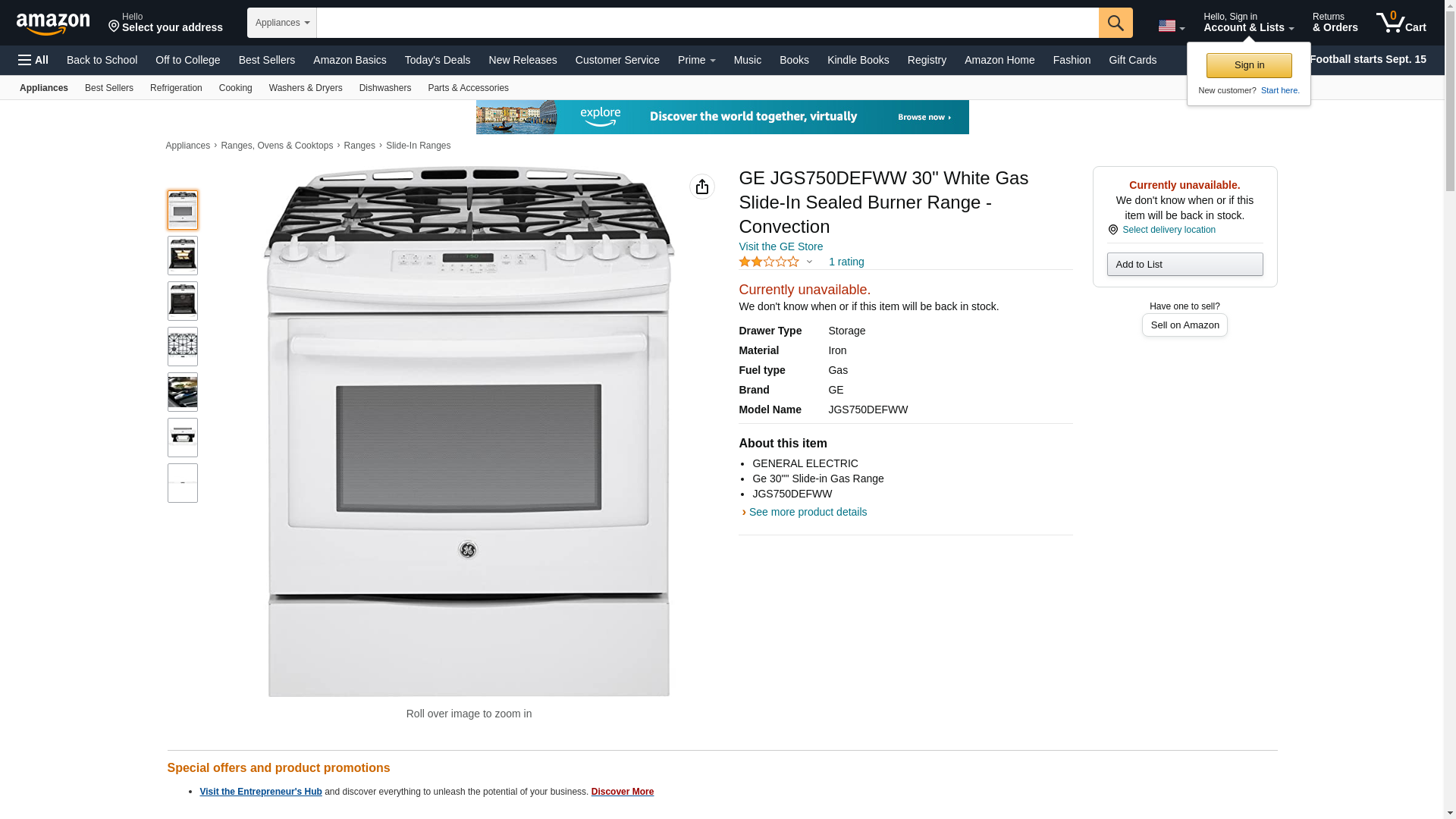Visit the GE Store link

tap(780, 246)
